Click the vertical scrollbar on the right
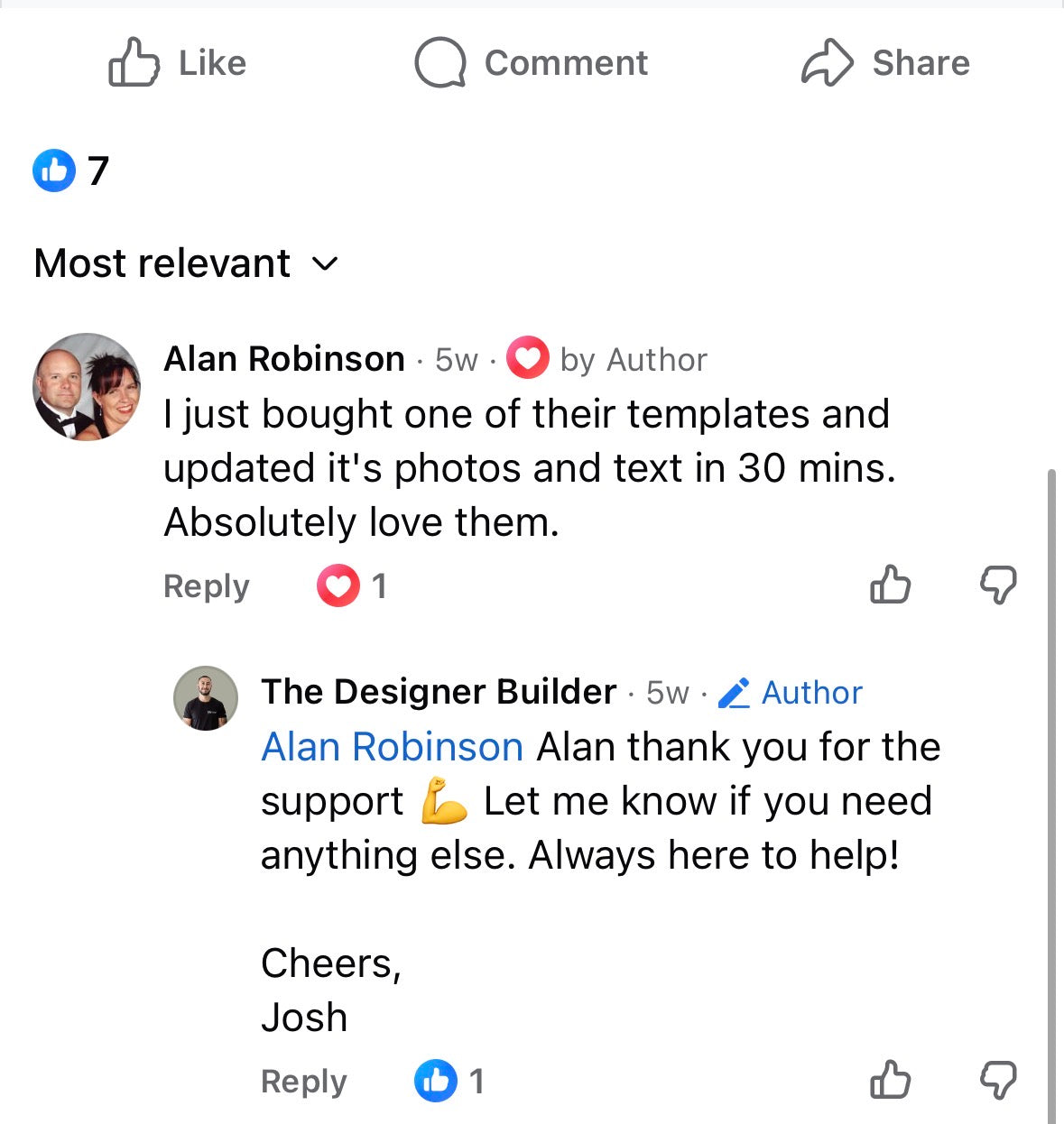 (x=1052, y=794)
